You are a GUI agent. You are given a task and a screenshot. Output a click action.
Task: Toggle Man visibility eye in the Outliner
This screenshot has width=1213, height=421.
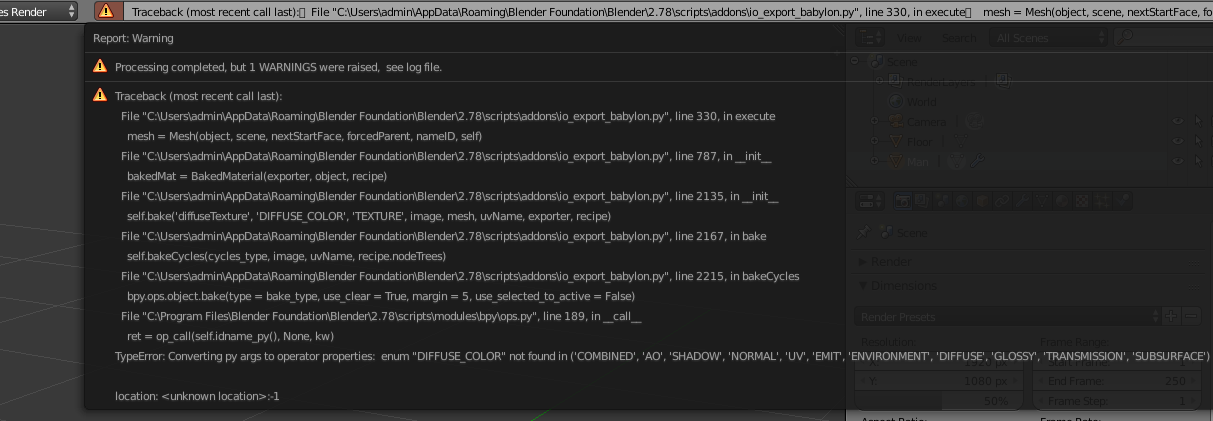tap(1176, 161)
